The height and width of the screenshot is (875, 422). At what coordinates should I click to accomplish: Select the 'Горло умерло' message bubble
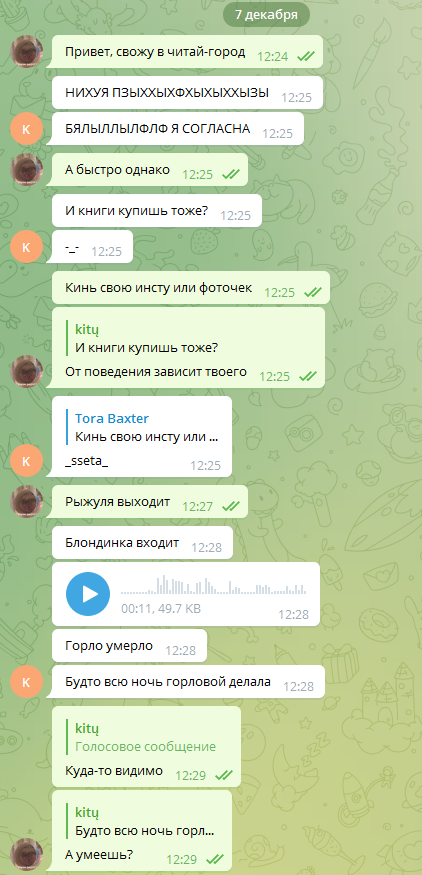(x=130, y=646)
